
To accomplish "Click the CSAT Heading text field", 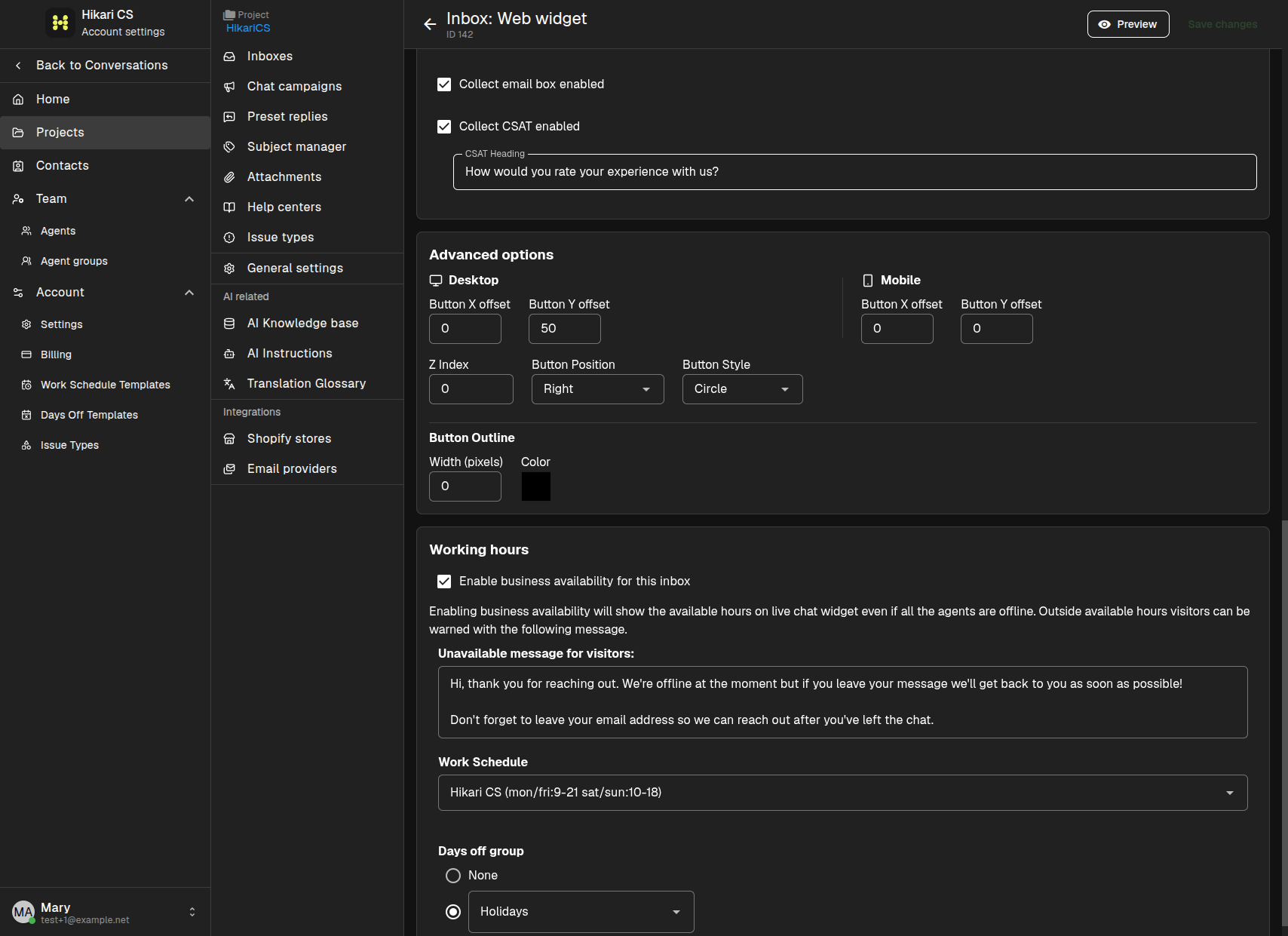I will pyautogui.click(x=854, y=172).
